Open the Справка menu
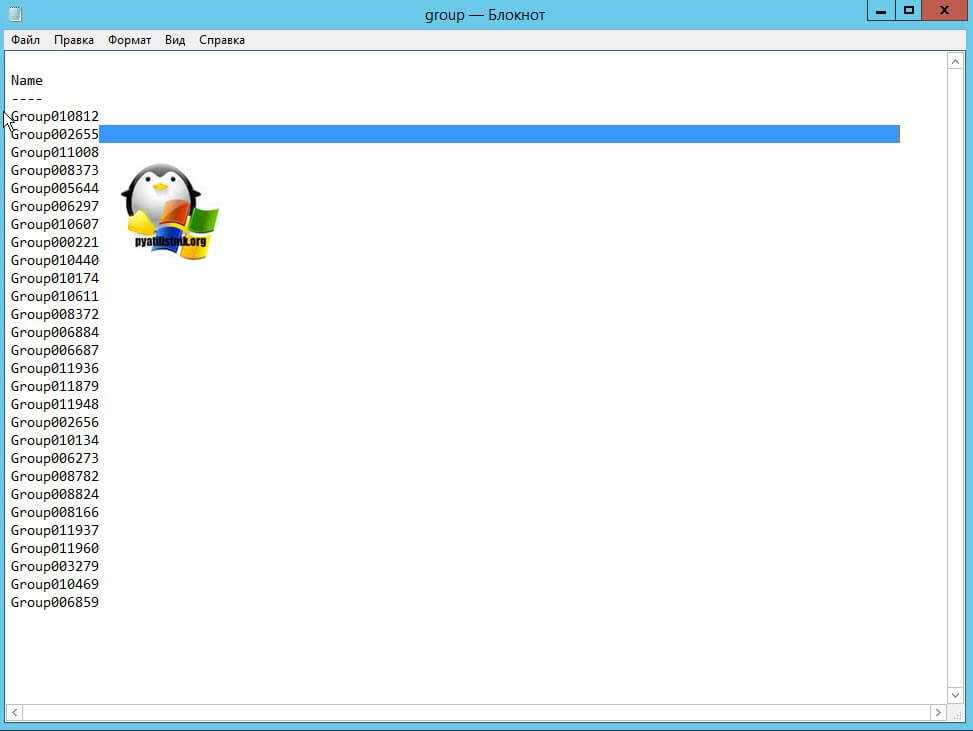Screen dimensions: 973x731 click(222, 40)
